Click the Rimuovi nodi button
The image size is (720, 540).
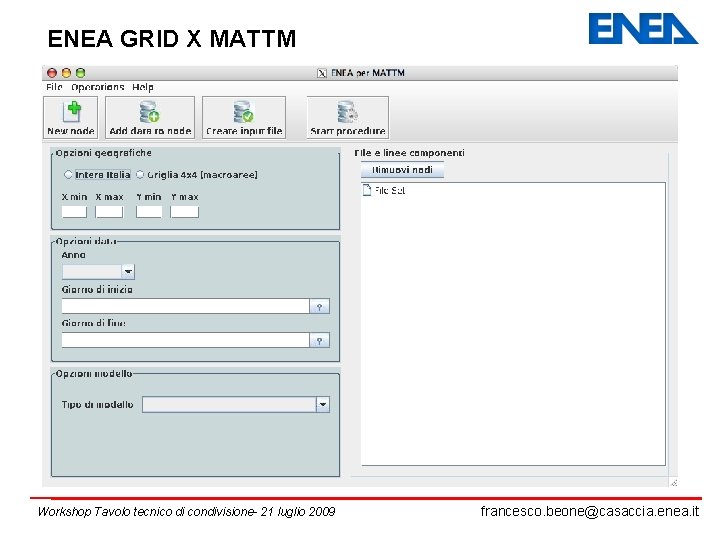pos(402,170)
